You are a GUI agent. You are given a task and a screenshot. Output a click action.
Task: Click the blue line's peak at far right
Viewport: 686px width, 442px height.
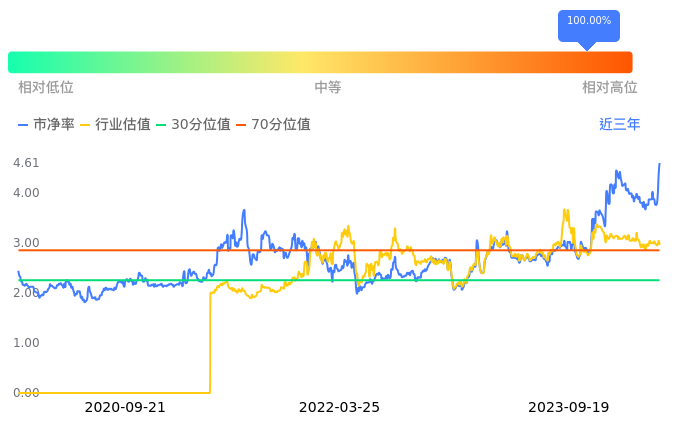(x=659, y=164)
